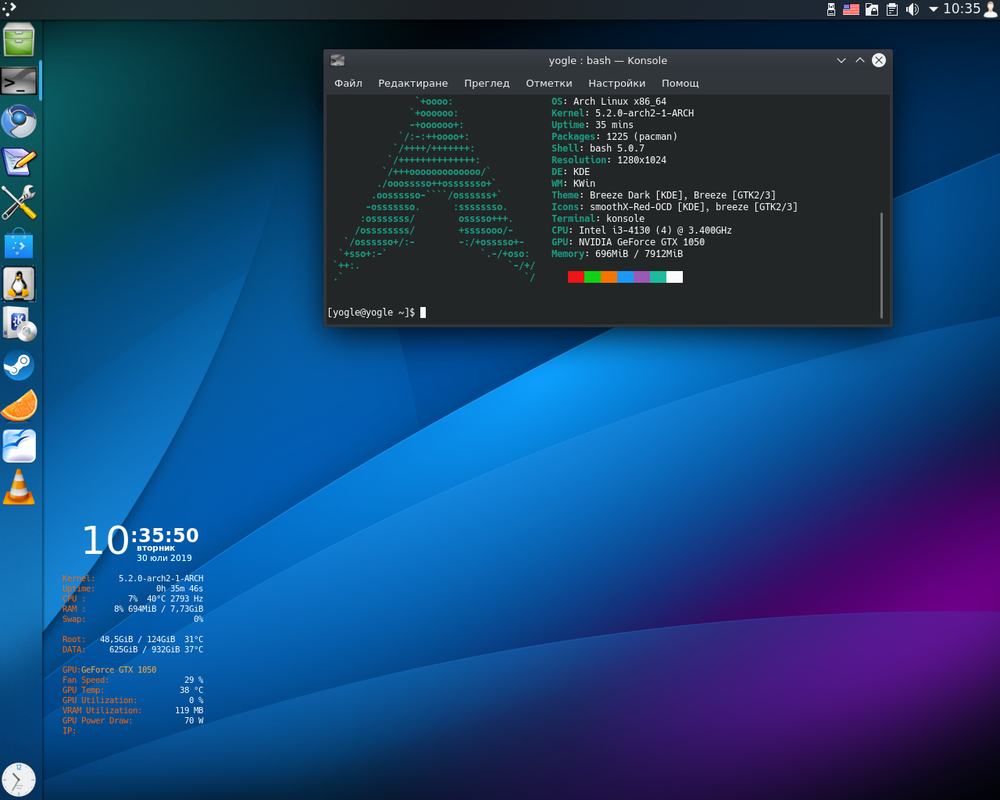
Task: Open the analog clock widget
Action: click(x=19, y=779)
